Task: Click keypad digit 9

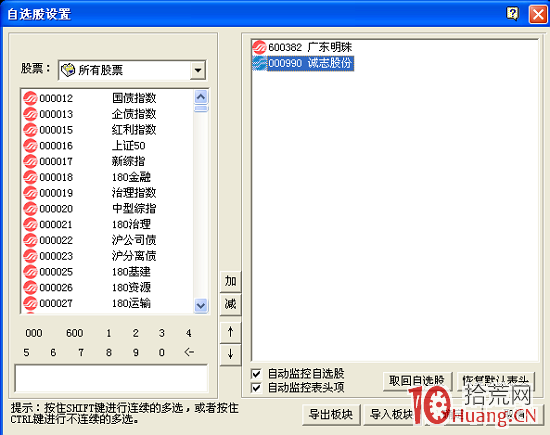Action: click(x=136, y=352)
